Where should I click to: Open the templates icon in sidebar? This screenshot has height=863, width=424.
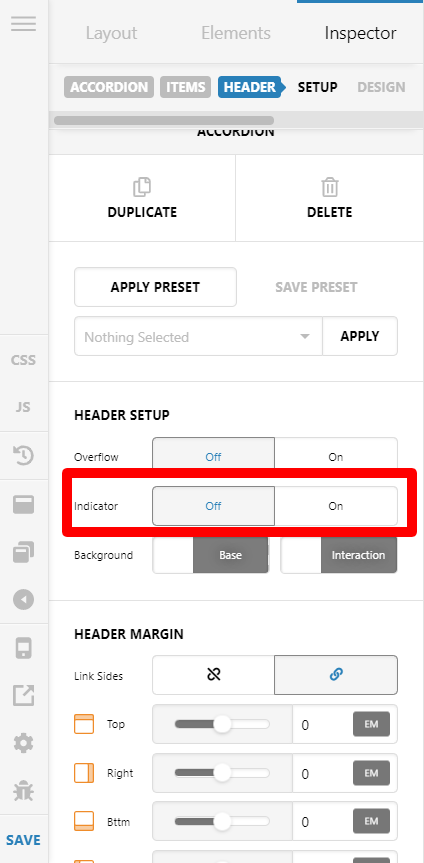[x=24, y=553]
